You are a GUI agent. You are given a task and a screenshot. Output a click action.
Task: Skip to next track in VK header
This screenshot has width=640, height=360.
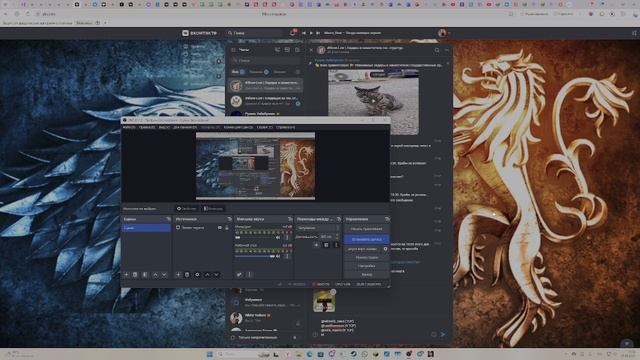(318, 33)
